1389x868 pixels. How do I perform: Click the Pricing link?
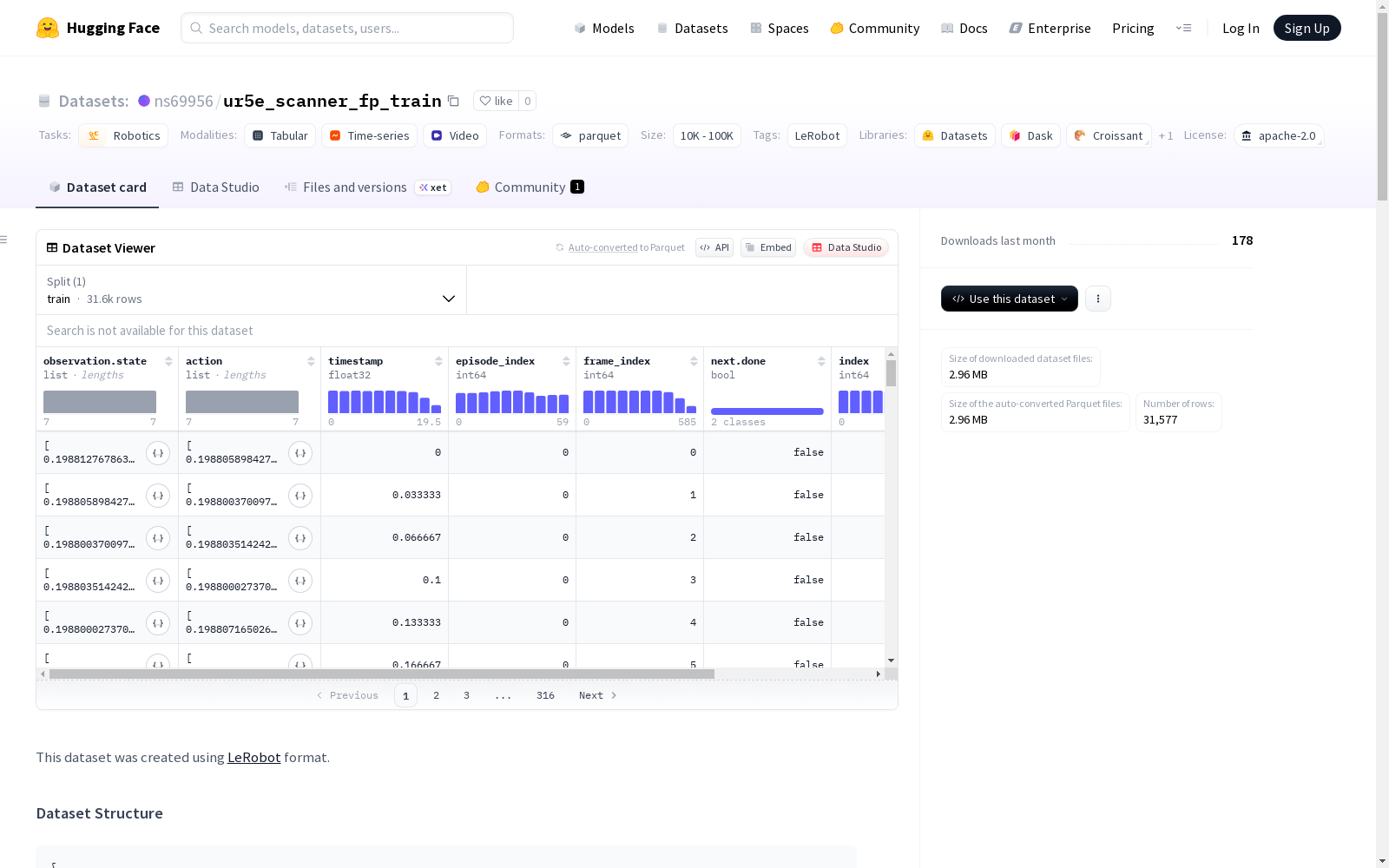(x=1133, y=28)
